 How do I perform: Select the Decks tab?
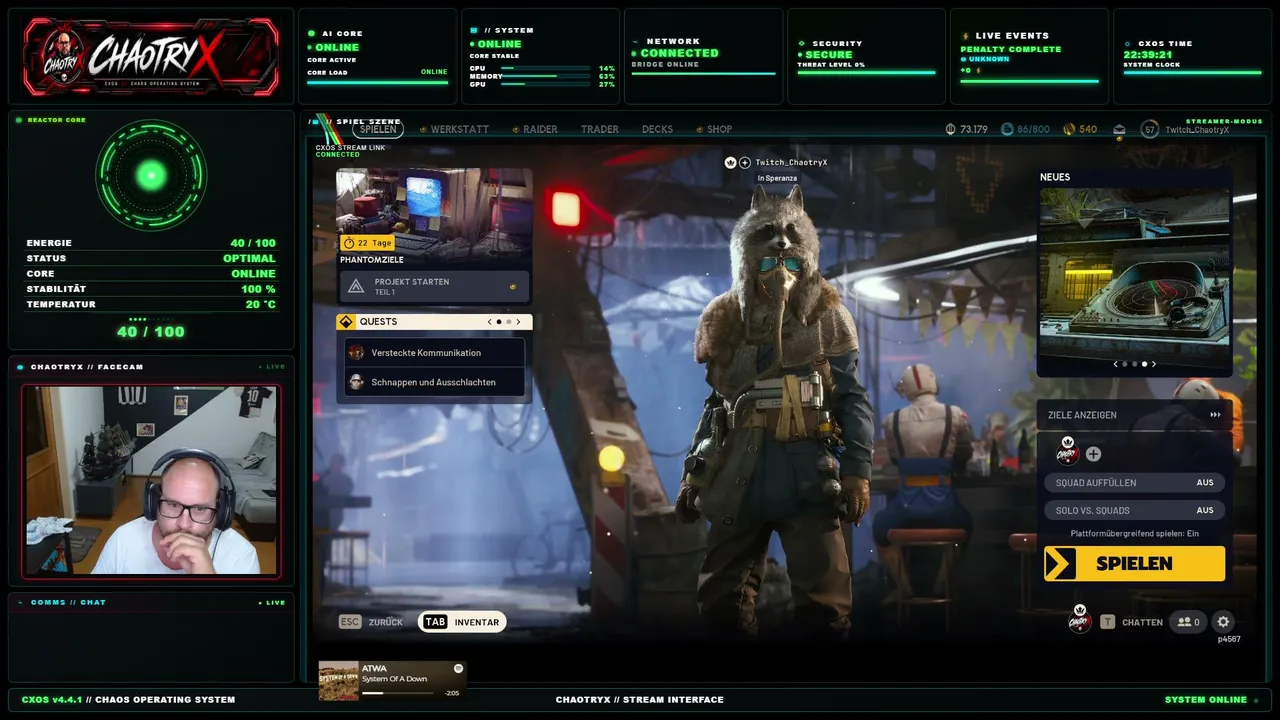point(657,129)
